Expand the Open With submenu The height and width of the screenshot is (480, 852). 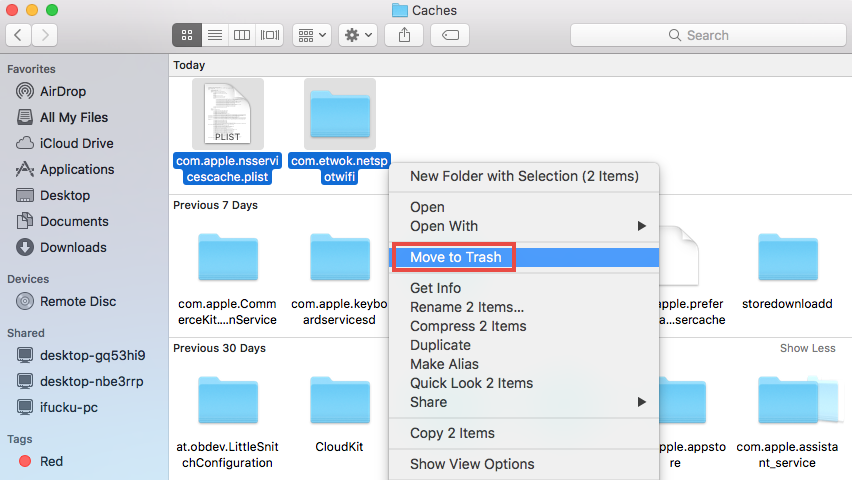coord(524,226)
